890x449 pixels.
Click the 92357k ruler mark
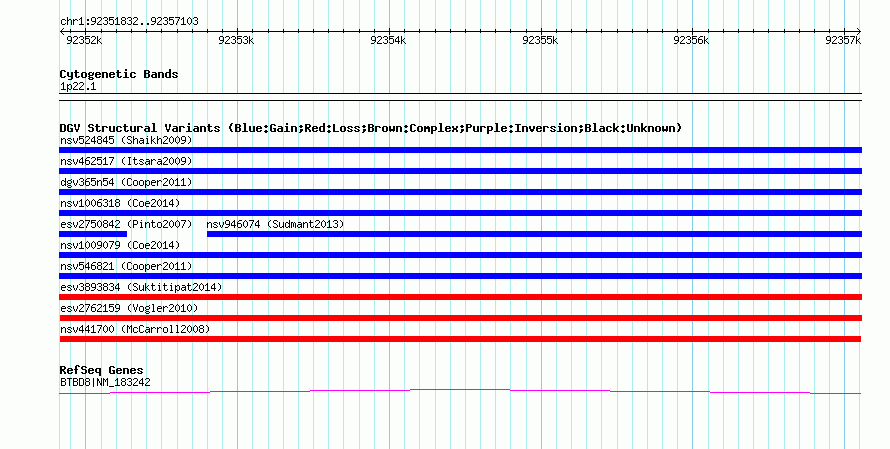click(843, 40)
